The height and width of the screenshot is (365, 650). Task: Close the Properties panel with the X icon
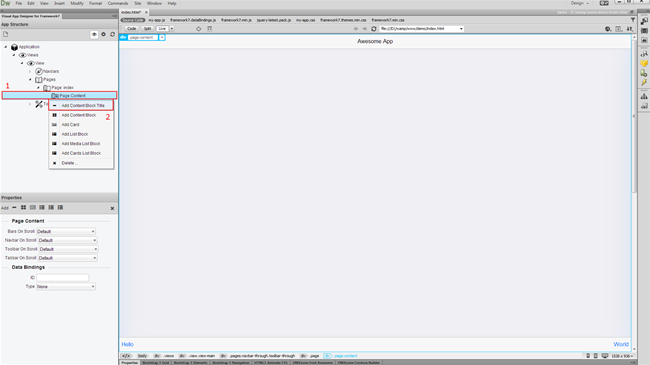tap(112, 208)
